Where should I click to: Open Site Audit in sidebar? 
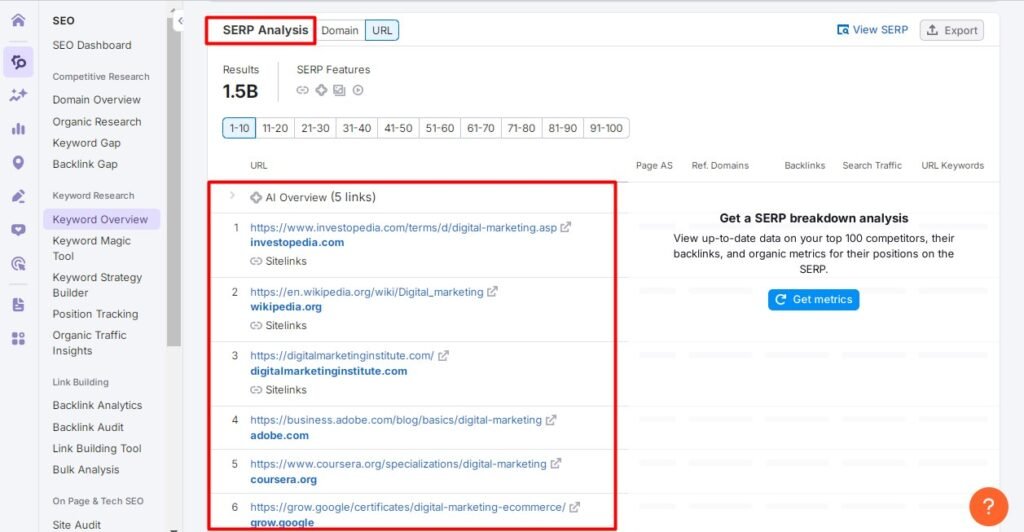[x=76, y=525]
